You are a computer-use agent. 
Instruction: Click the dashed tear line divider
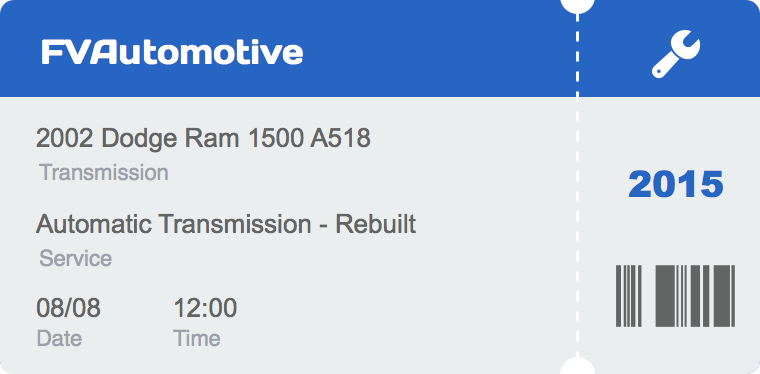click(577, 187)
